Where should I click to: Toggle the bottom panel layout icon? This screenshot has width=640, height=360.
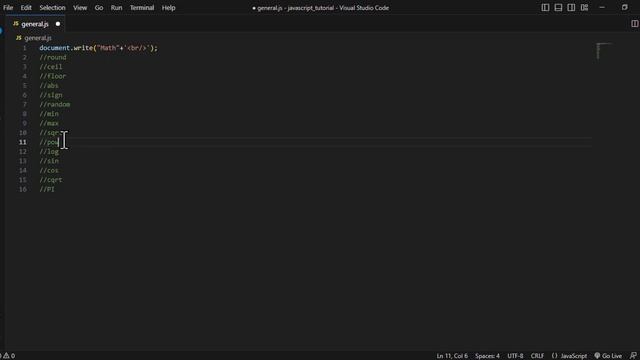[x=558, y=8]
